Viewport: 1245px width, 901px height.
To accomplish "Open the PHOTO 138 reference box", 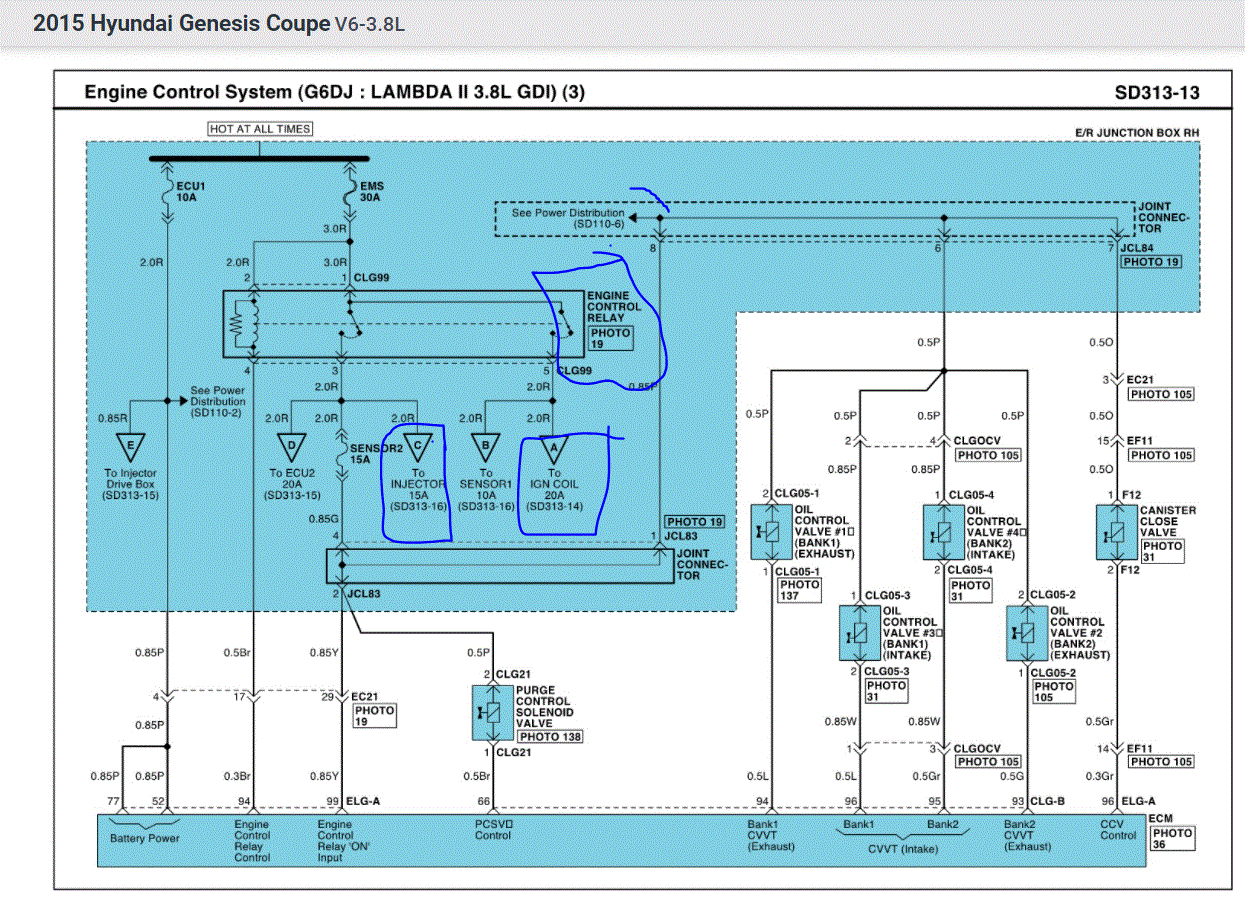I will (x=549, y=737).
